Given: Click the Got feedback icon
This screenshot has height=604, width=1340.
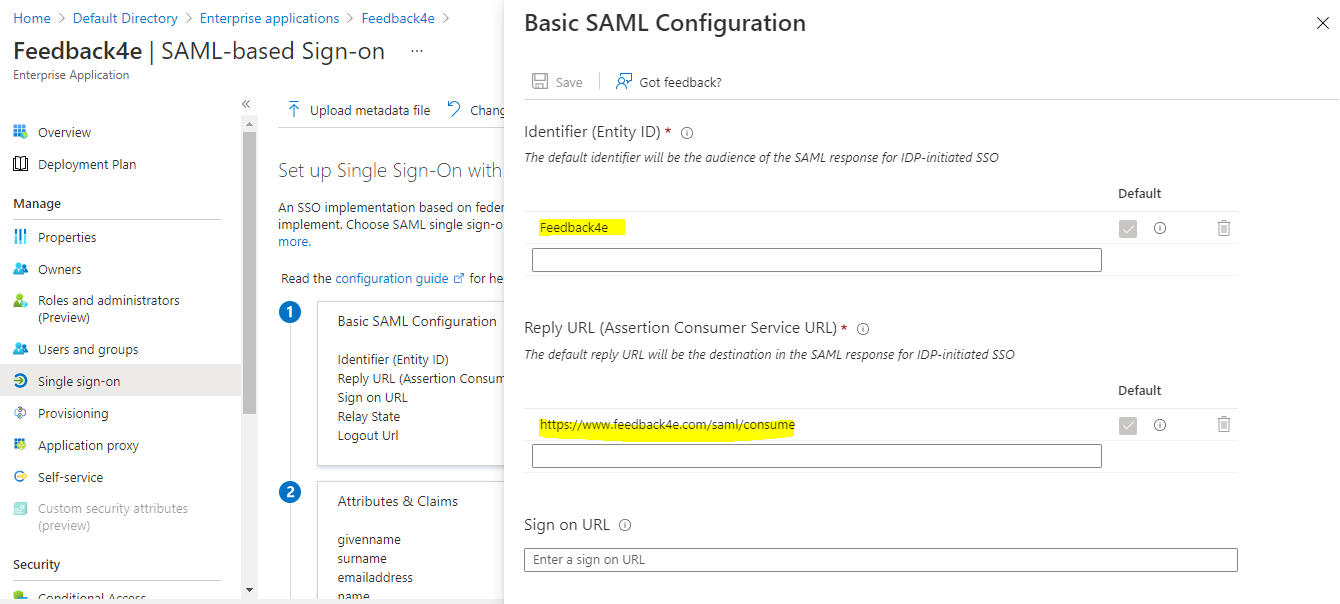Looking at the screenshot, I should click(x=624, y=82).
